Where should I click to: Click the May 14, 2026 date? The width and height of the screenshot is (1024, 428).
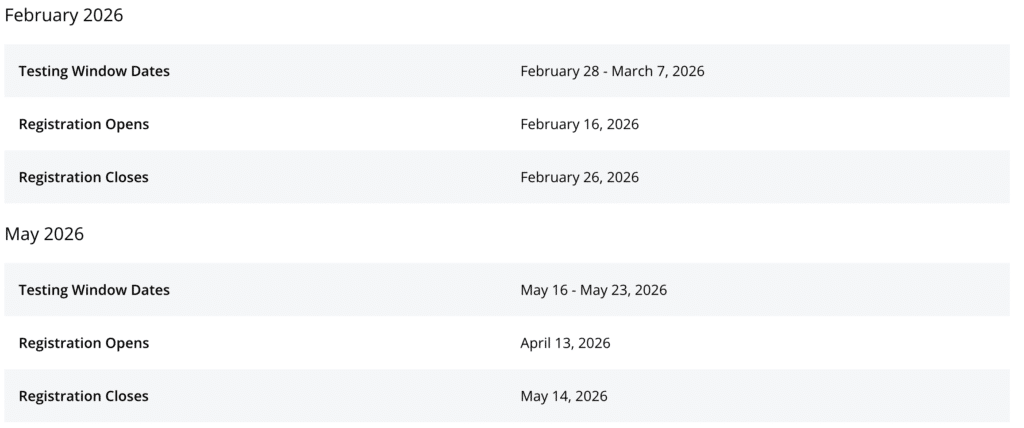(x=563, y=396)
